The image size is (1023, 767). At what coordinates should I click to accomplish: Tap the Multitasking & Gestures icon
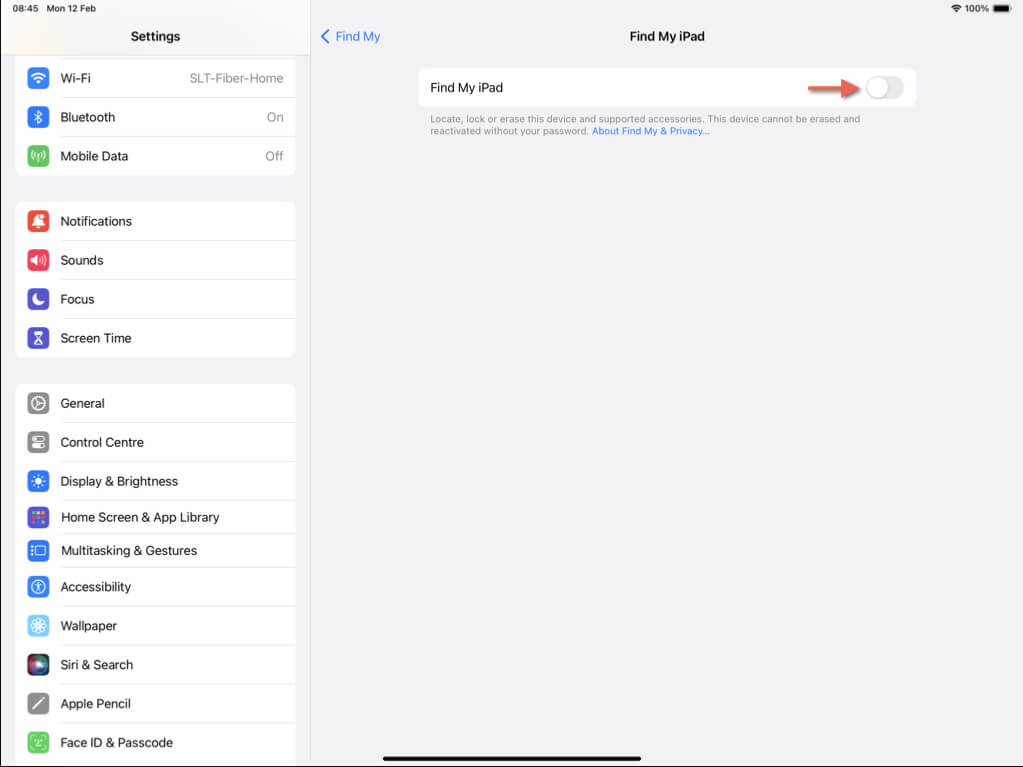[38, 551]
